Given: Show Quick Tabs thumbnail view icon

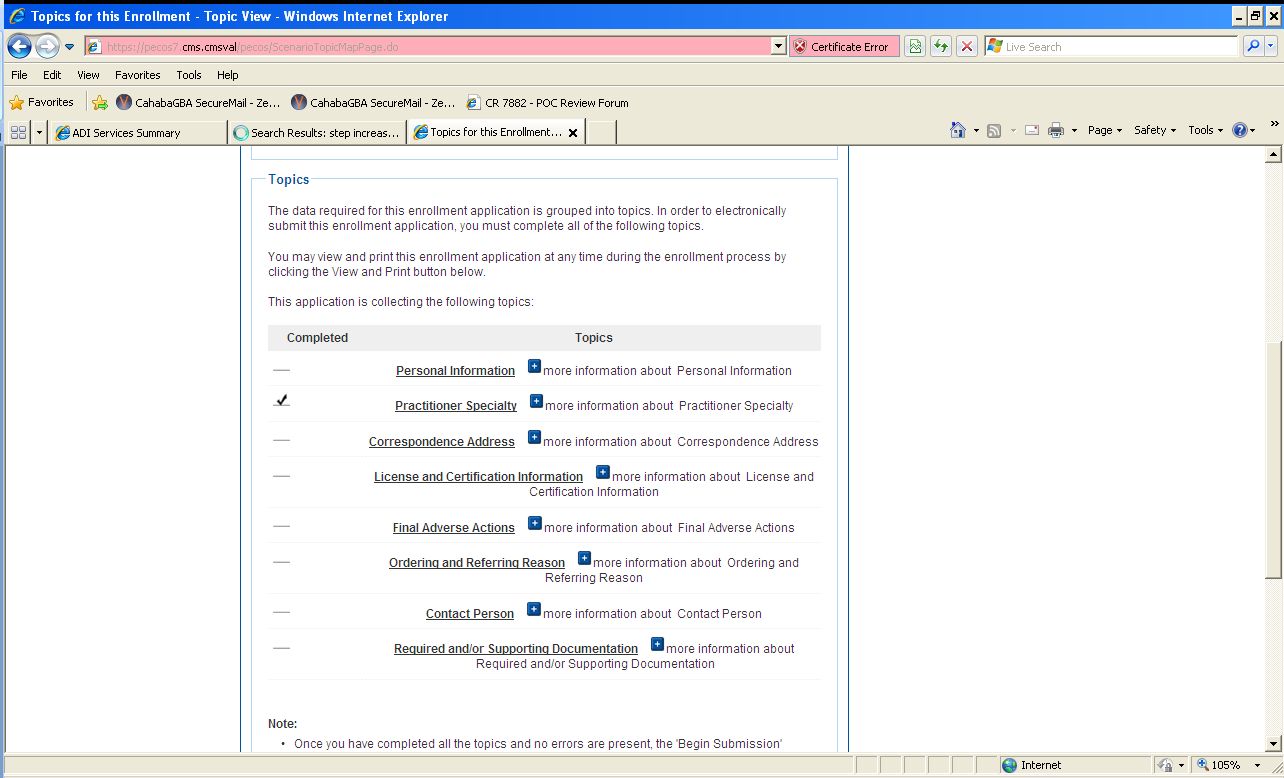Looking at the screenshot, I should (18, 132).
